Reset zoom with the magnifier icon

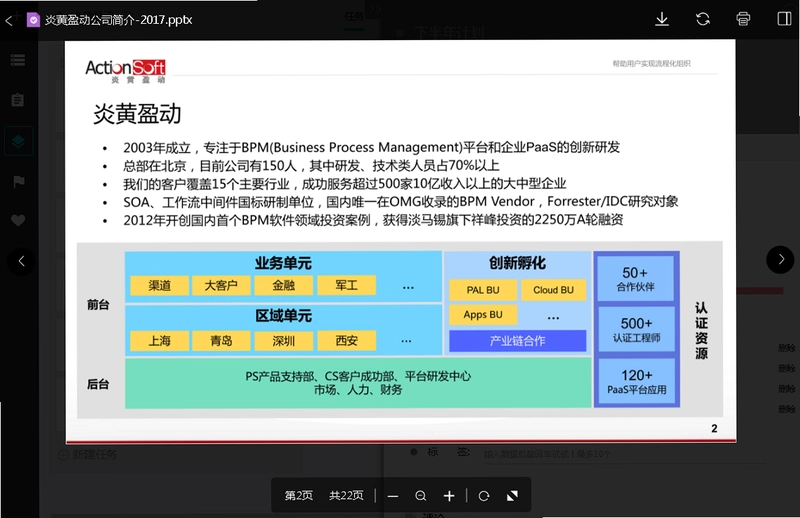click(420, 496)
